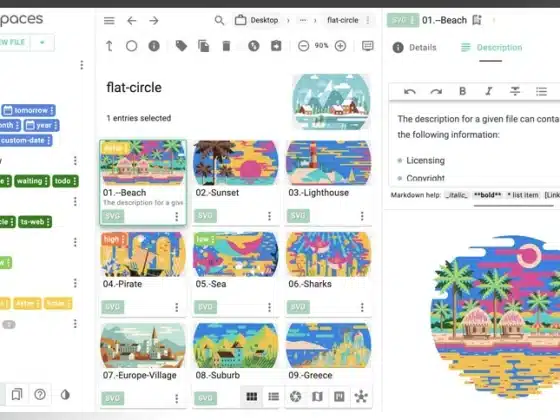
Task: Open the Desktop location selector
Action: (256, 20)
